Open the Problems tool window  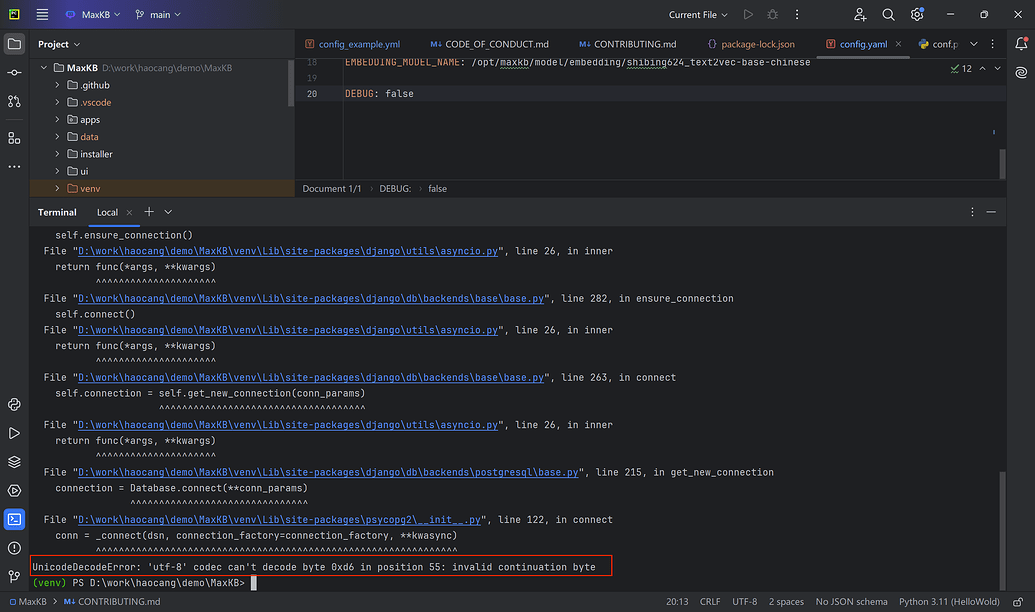(x=14, y=548)
